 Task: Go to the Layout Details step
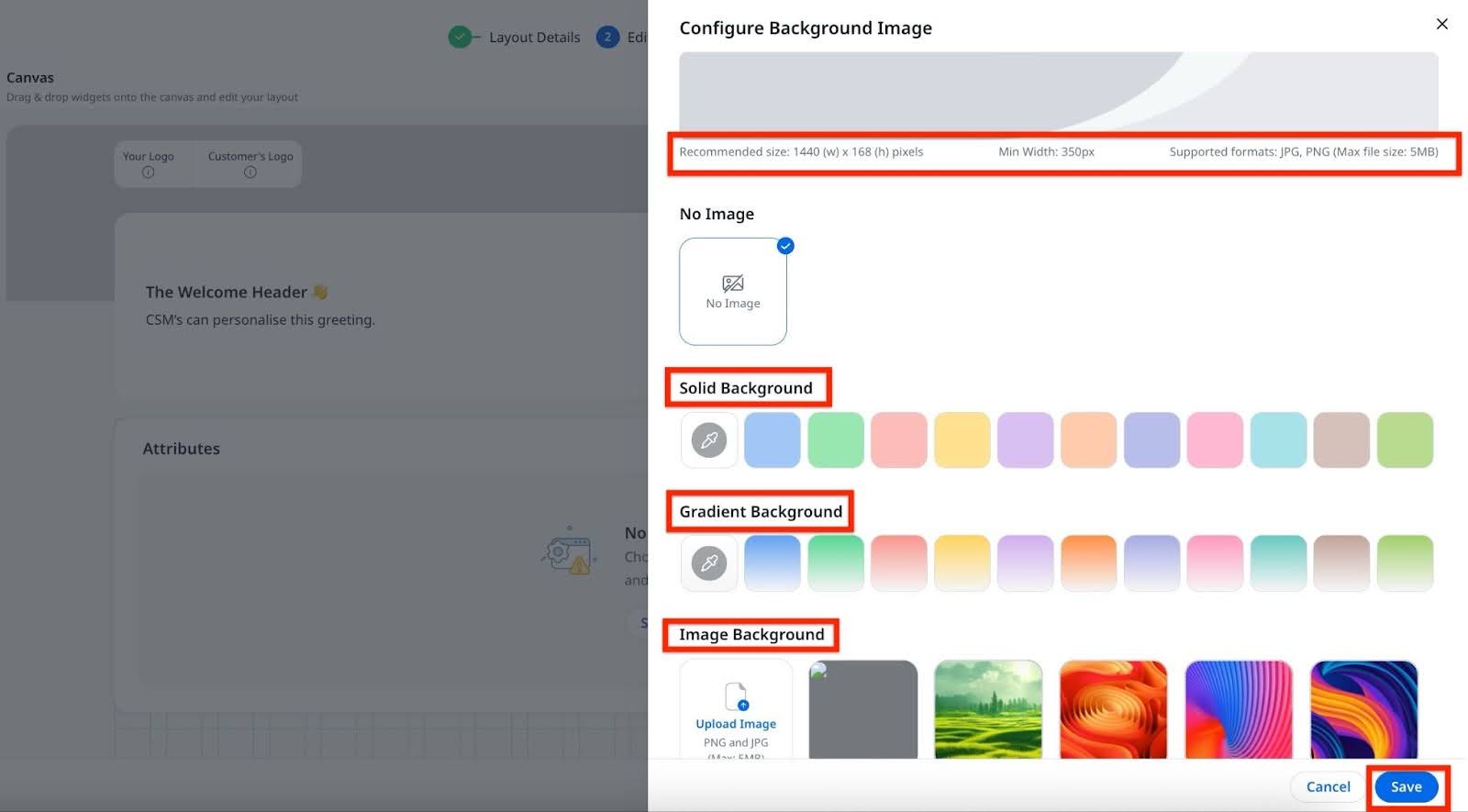coord(534,38)
